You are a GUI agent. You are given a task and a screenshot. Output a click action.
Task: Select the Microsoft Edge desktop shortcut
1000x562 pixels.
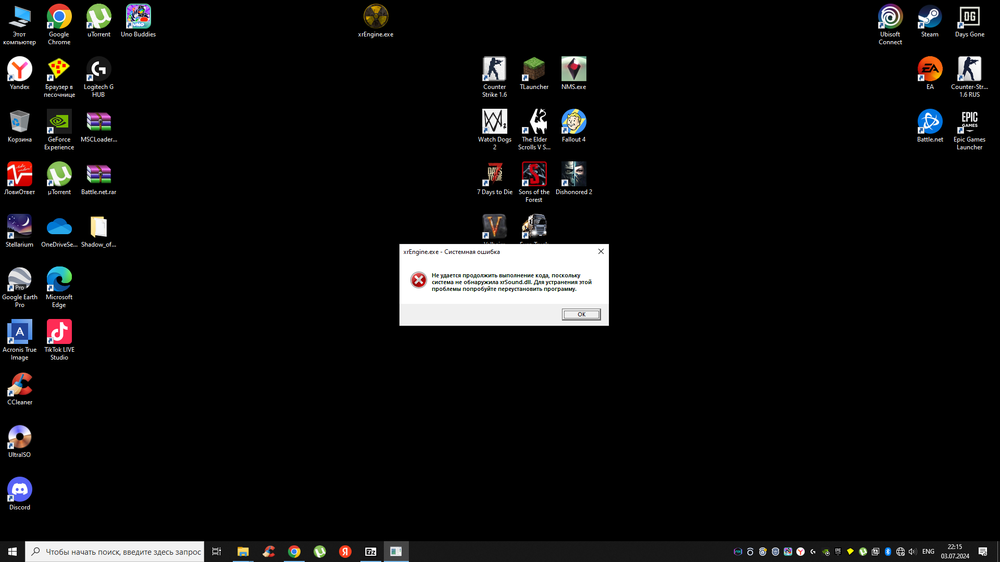point(59,287)
